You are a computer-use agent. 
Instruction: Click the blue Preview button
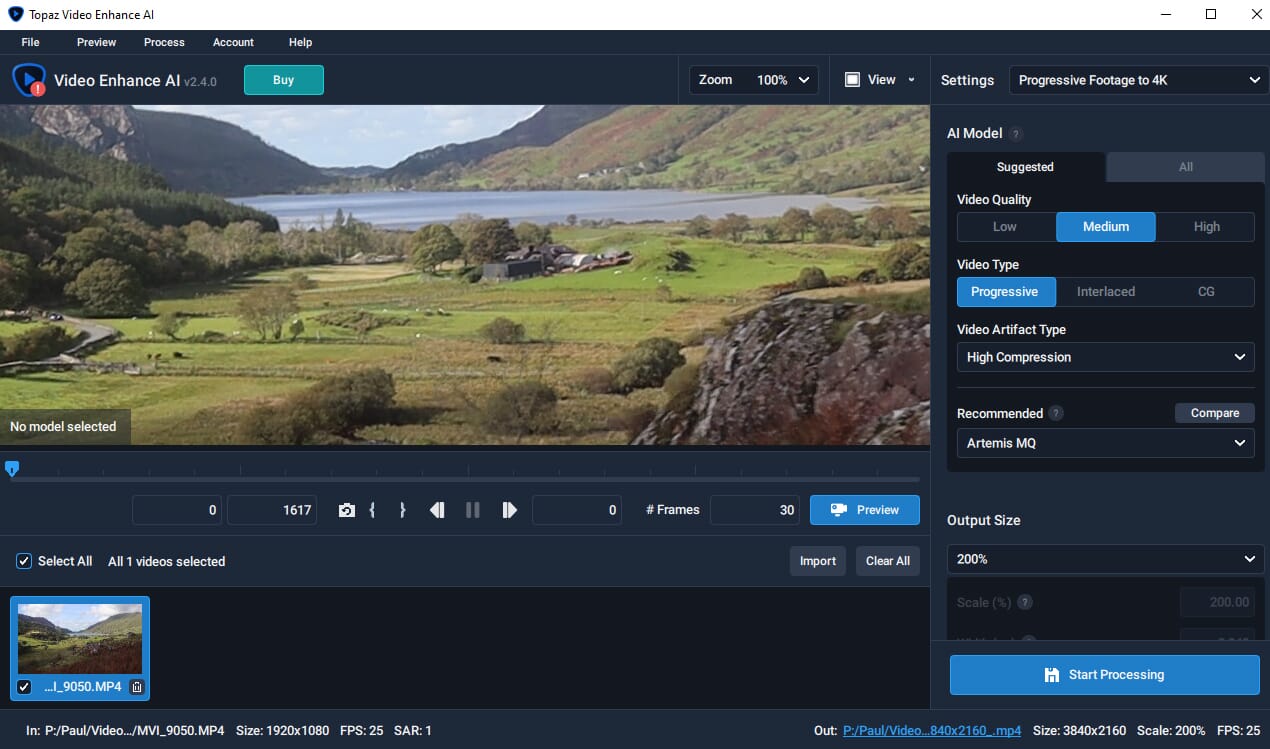click(865, 510)
